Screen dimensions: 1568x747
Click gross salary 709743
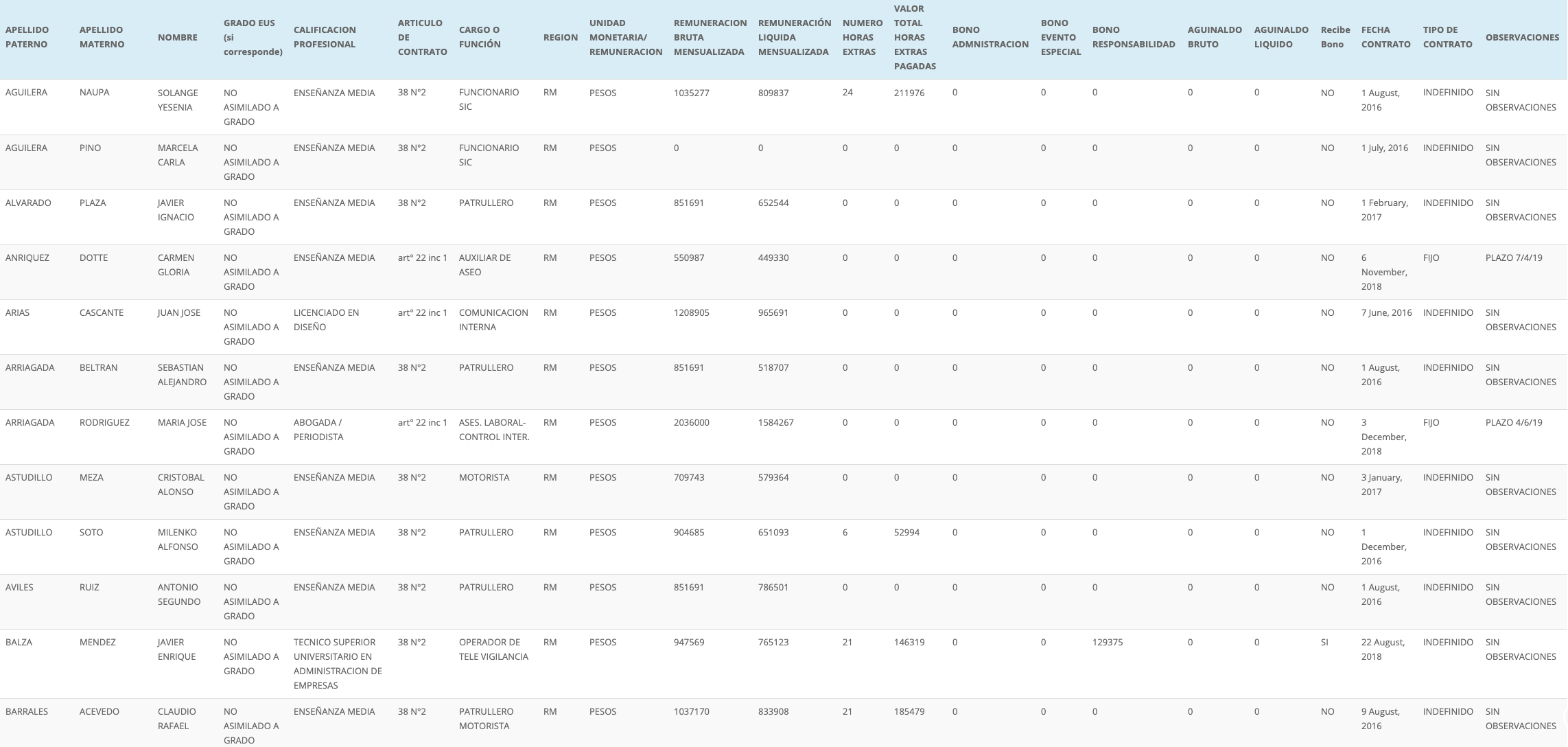pyautogui.click(x=689, y=477)
